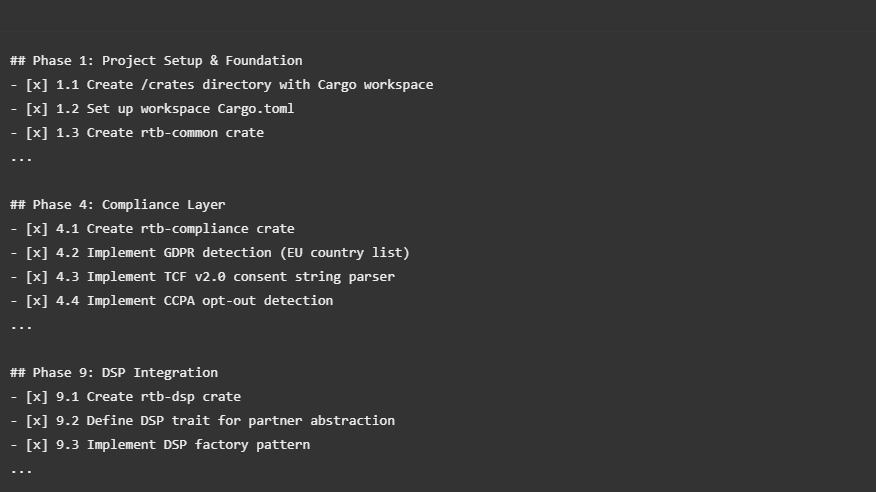
Task: Click the Phase 1 Project Setup heading
Action: [156, 61]
